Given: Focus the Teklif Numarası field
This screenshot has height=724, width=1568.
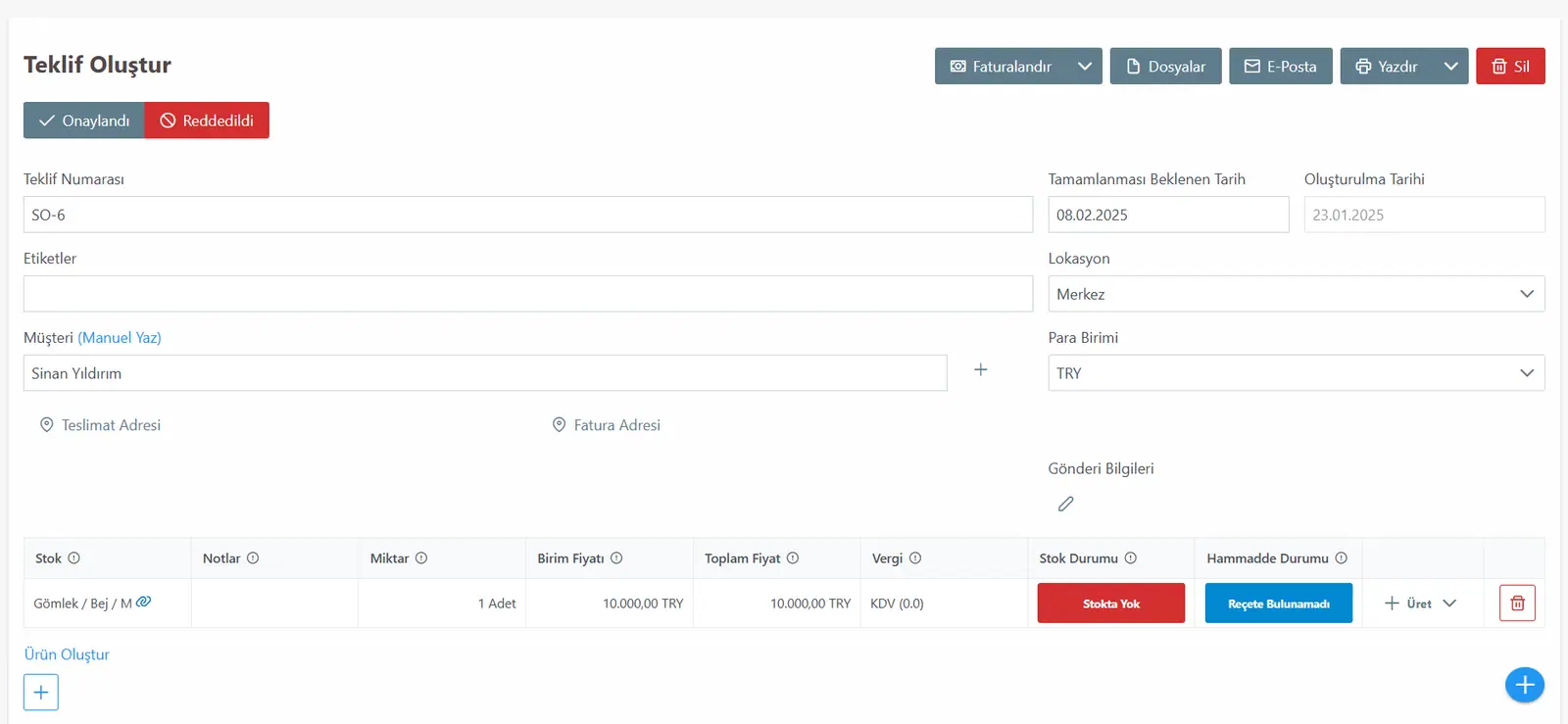Looking at the screenshot, I should coord(528,215).
